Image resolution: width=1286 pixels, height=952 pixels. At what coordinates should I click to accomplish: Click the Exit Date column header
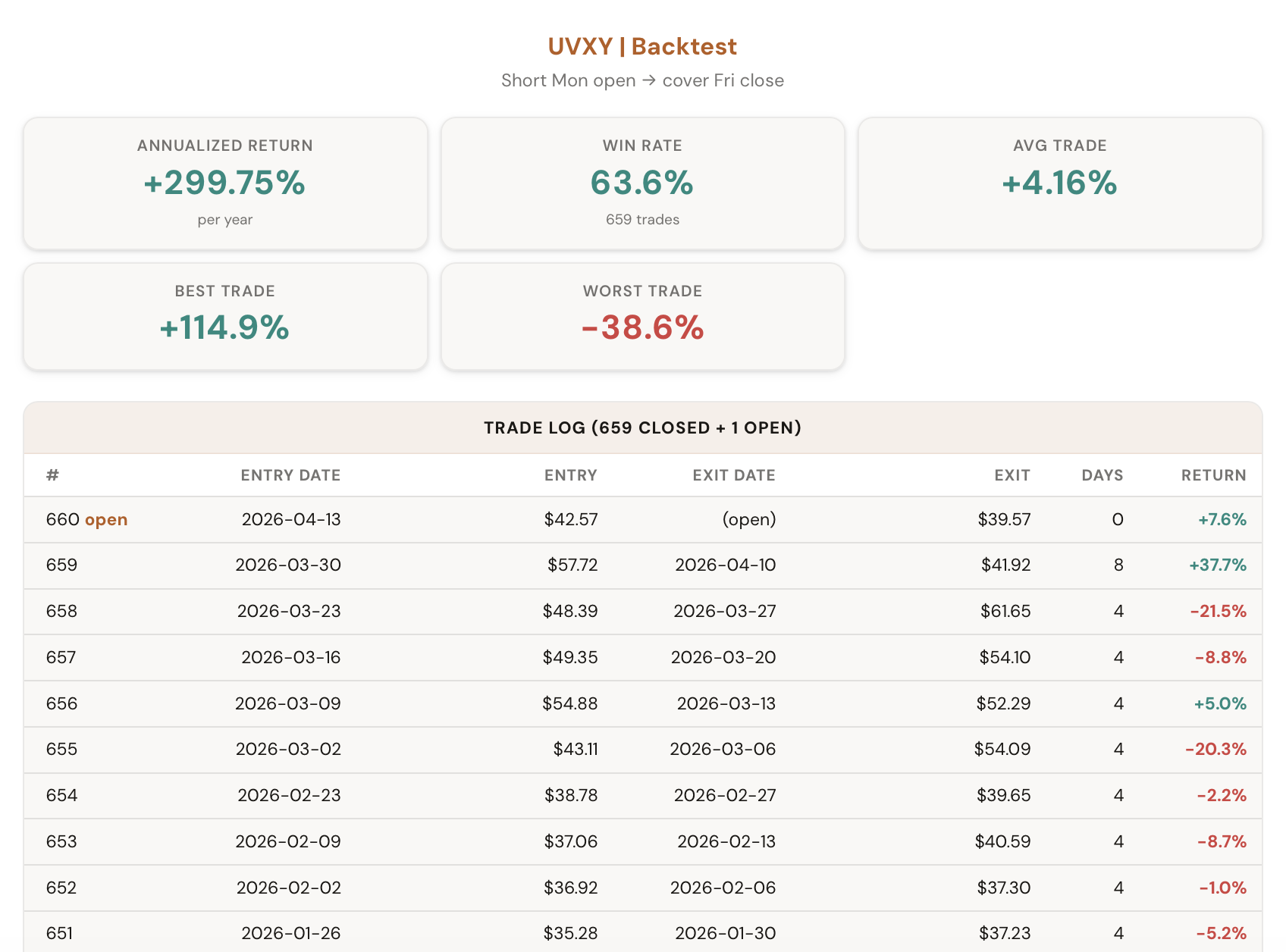click(x=733, y=475)
